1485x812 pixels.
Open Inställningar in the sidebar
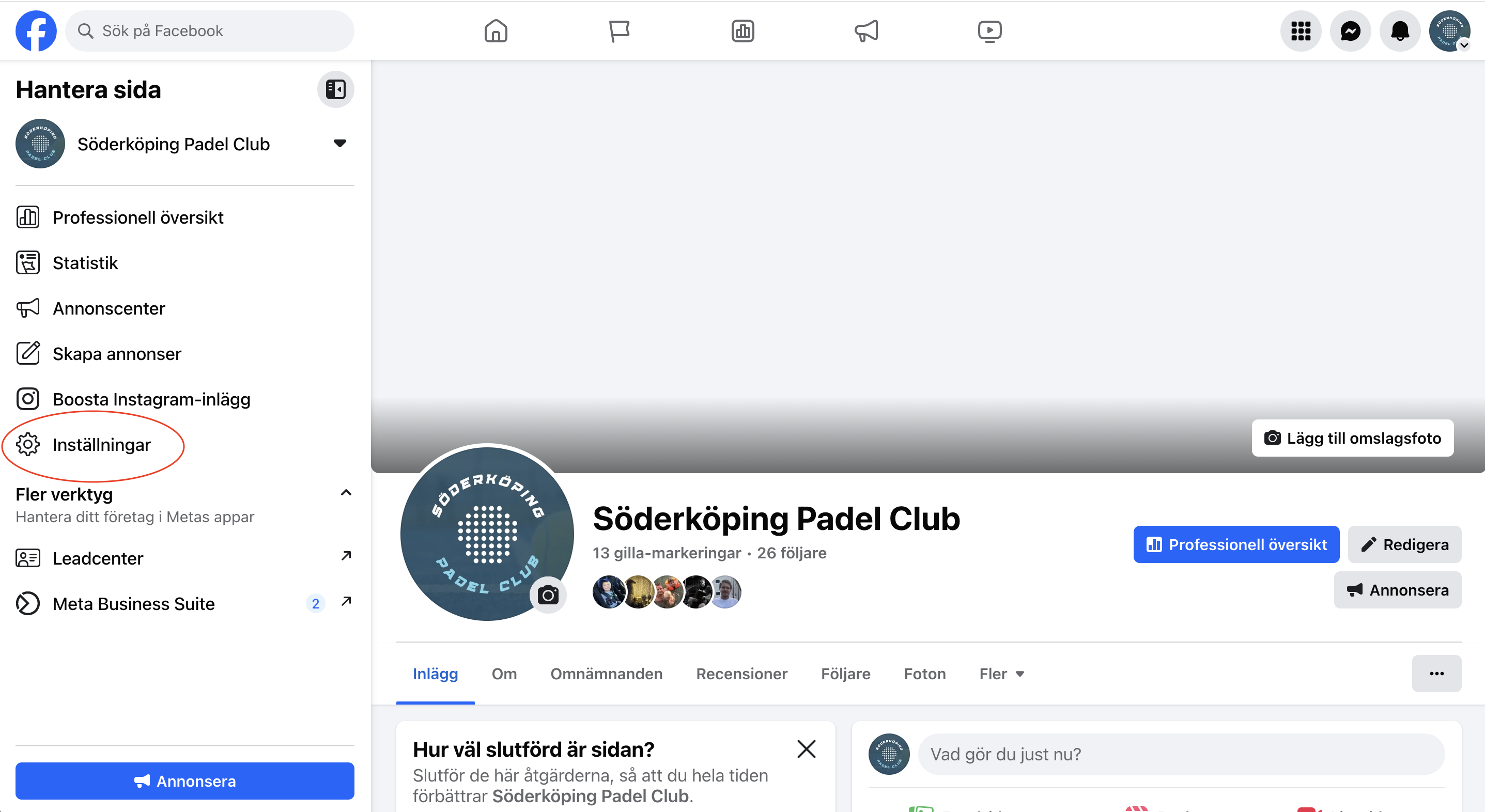pyautogui.click(x=101, y=445)
